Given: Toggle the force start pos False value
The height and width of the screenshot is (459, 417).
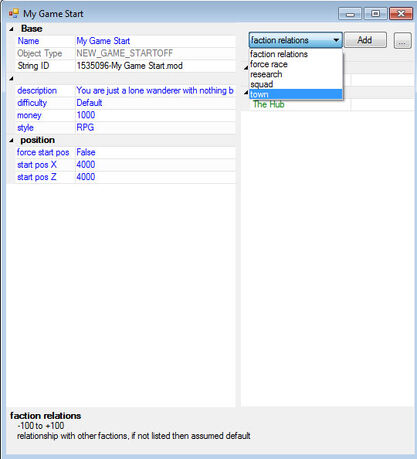Looking at the screenshot, I should tap(155, 152).
